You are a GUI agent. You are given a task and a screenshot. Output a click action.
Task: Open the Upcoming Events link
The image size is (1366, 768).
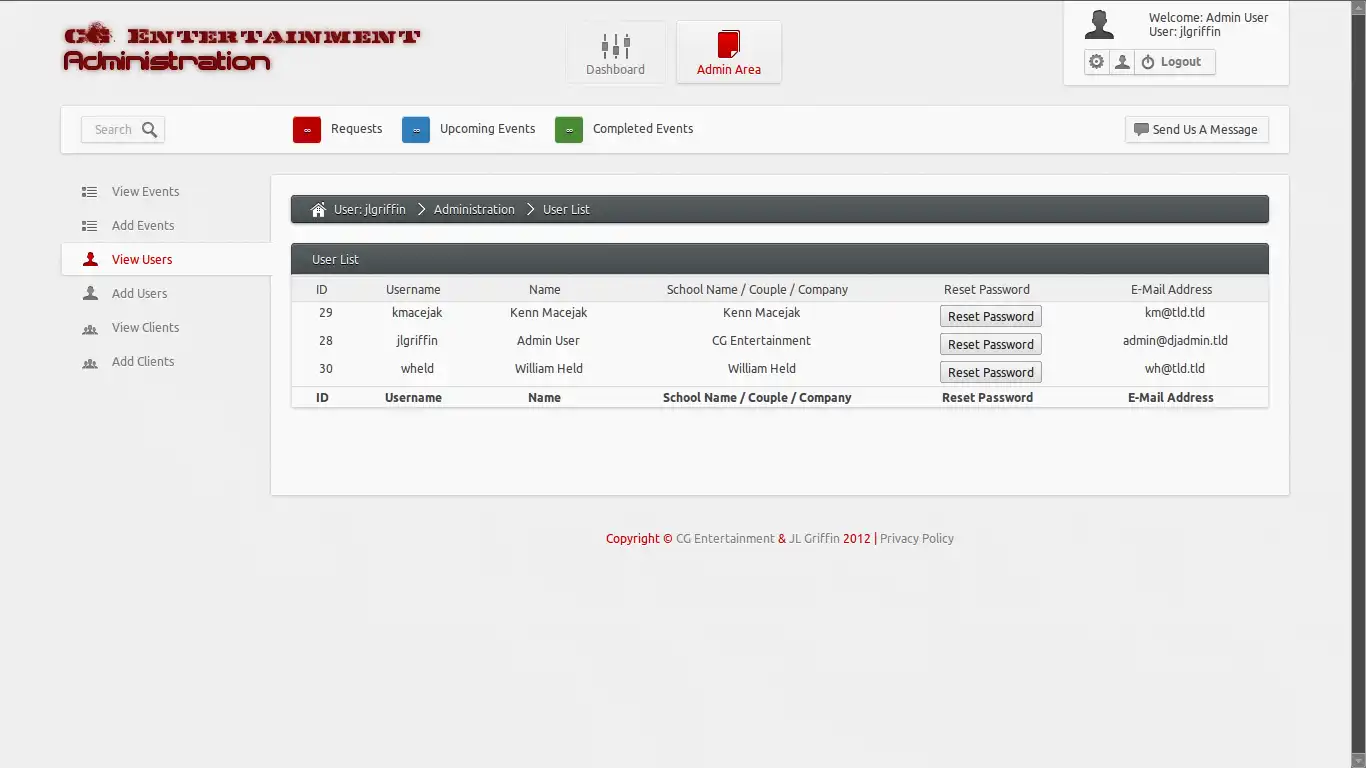click(x=488, y=129)
